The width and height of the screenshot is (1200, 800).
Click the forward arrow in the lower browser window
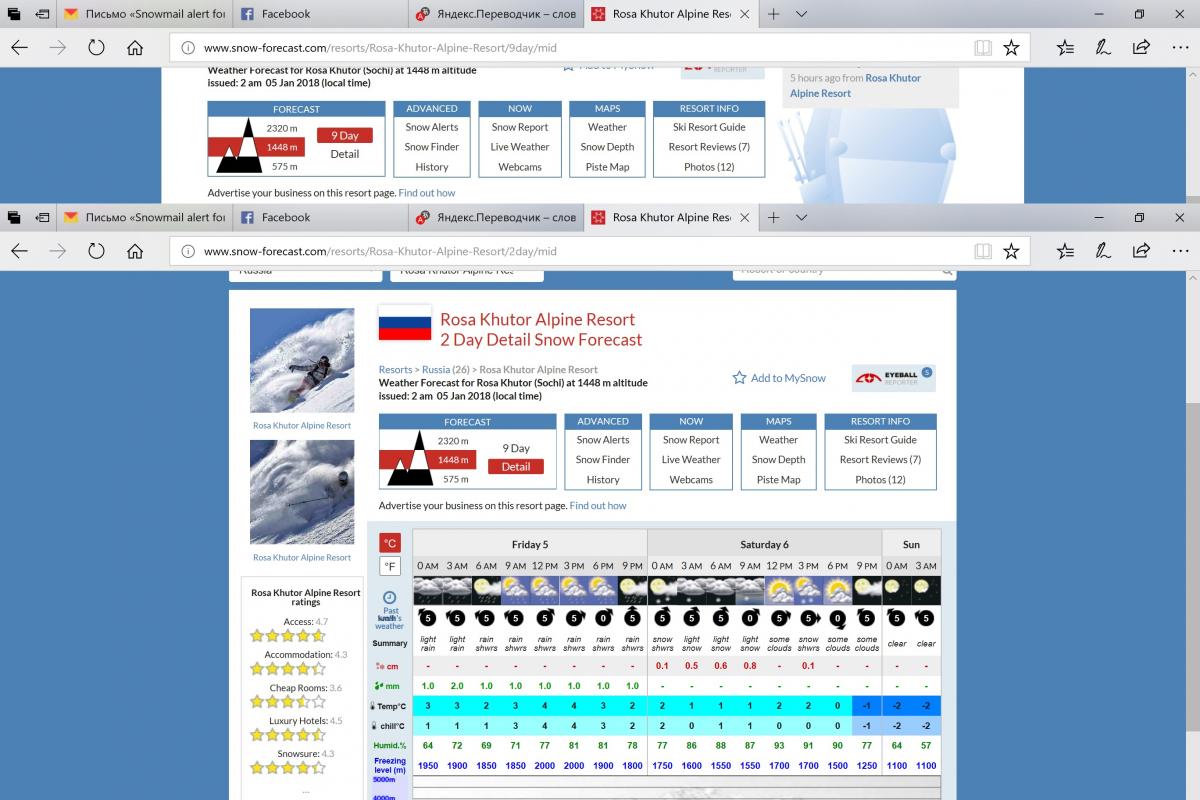coord(58,250)
